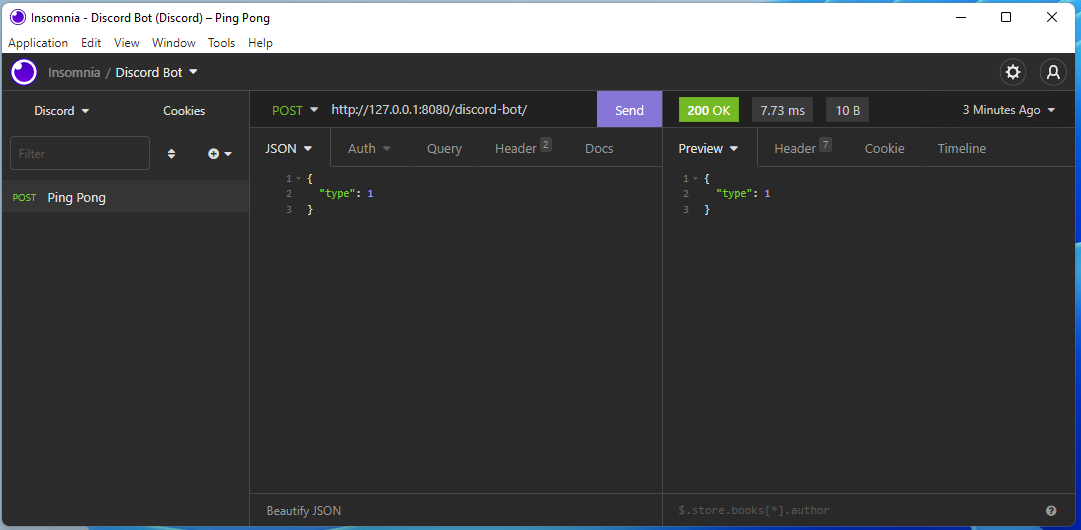Open the Preview mode dropdown
Screen dimensions: 1081x530
[x=709, y=148]
